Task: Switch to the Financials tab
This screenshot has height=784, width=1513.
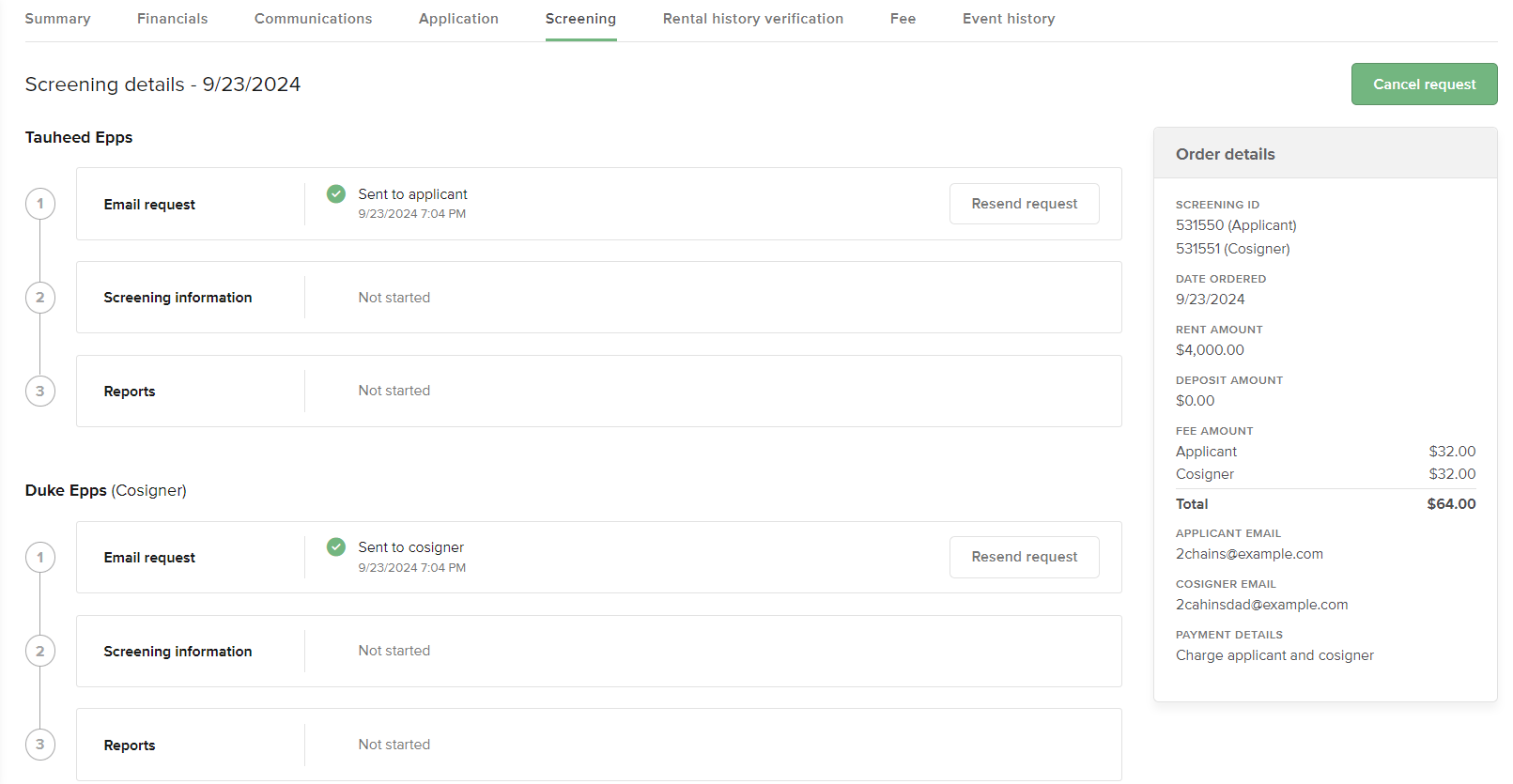Action: (x=173, y=19)
